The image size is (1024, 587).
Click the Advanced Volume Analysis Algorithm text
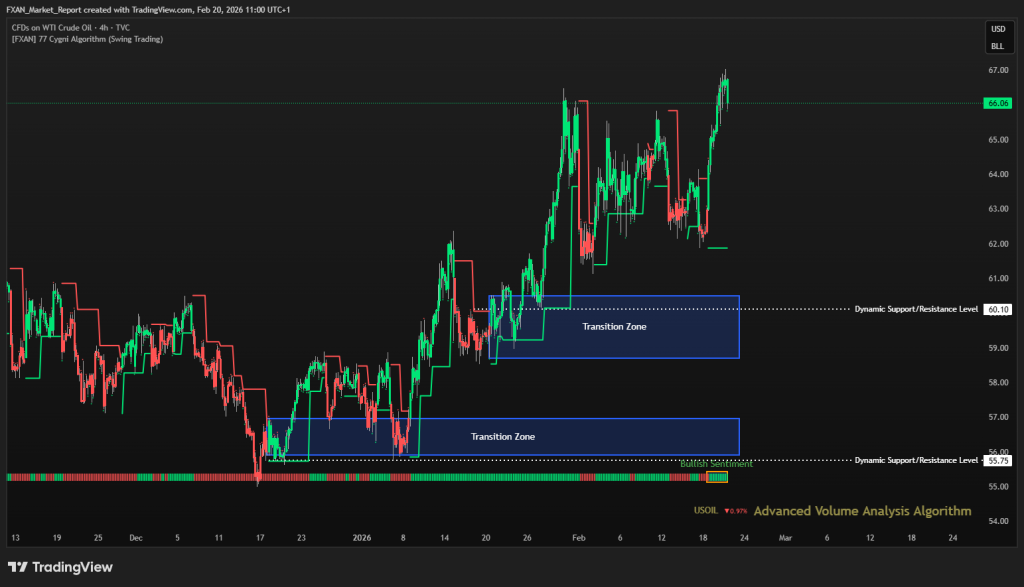coord(862,511)
